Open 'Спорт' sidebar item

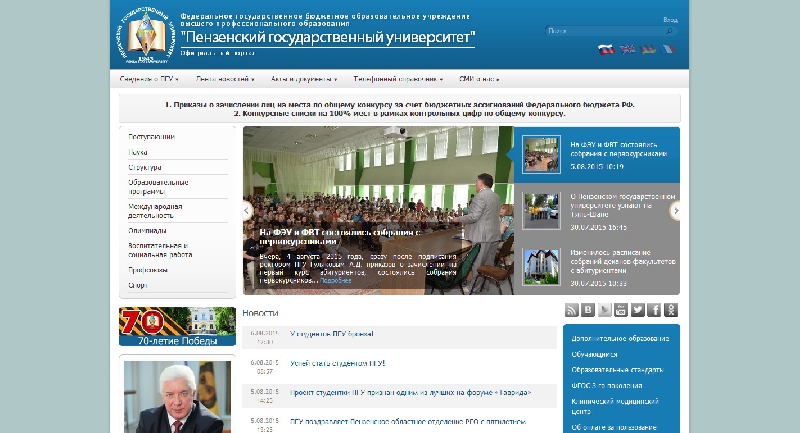(x=137, y=285)
